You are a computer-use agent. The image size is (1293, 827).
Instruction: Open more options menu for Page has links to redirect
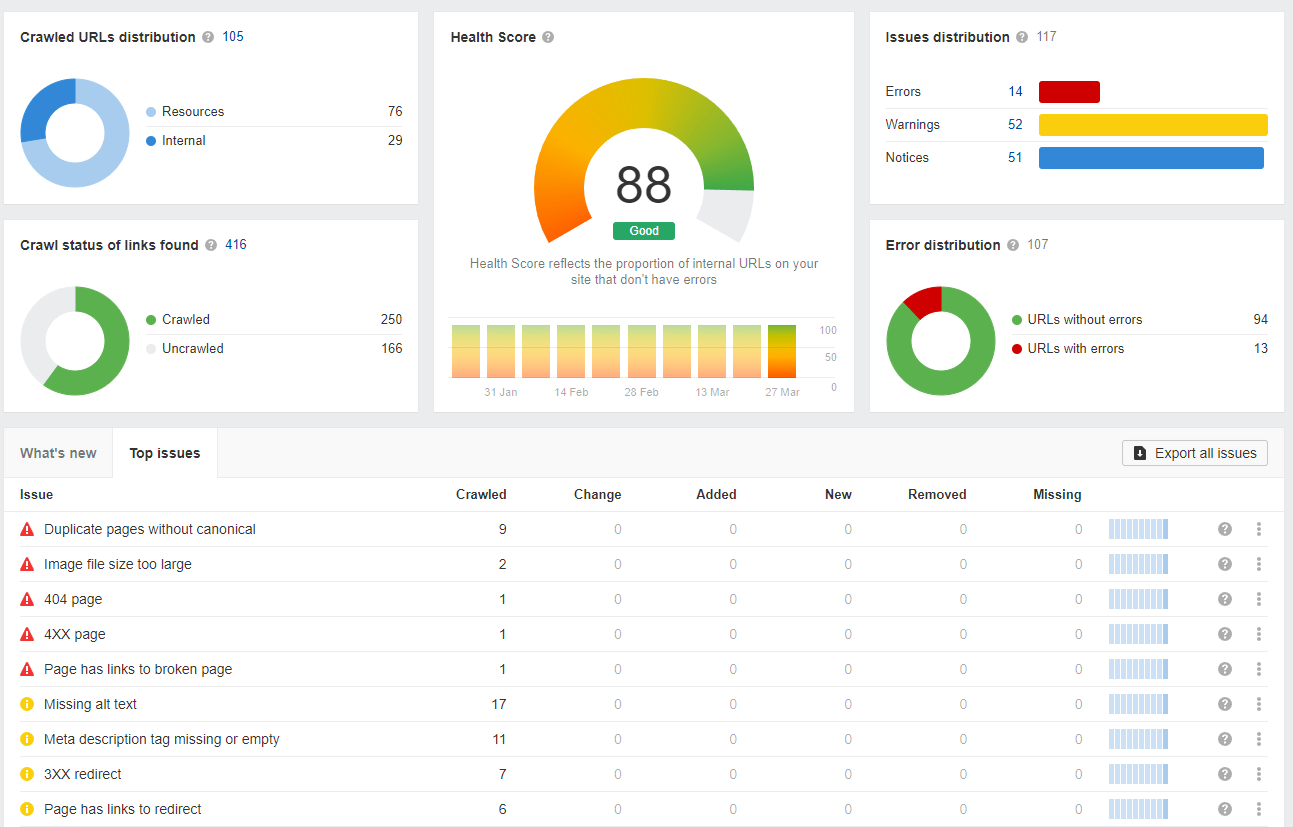click(x=1259, y=809)
